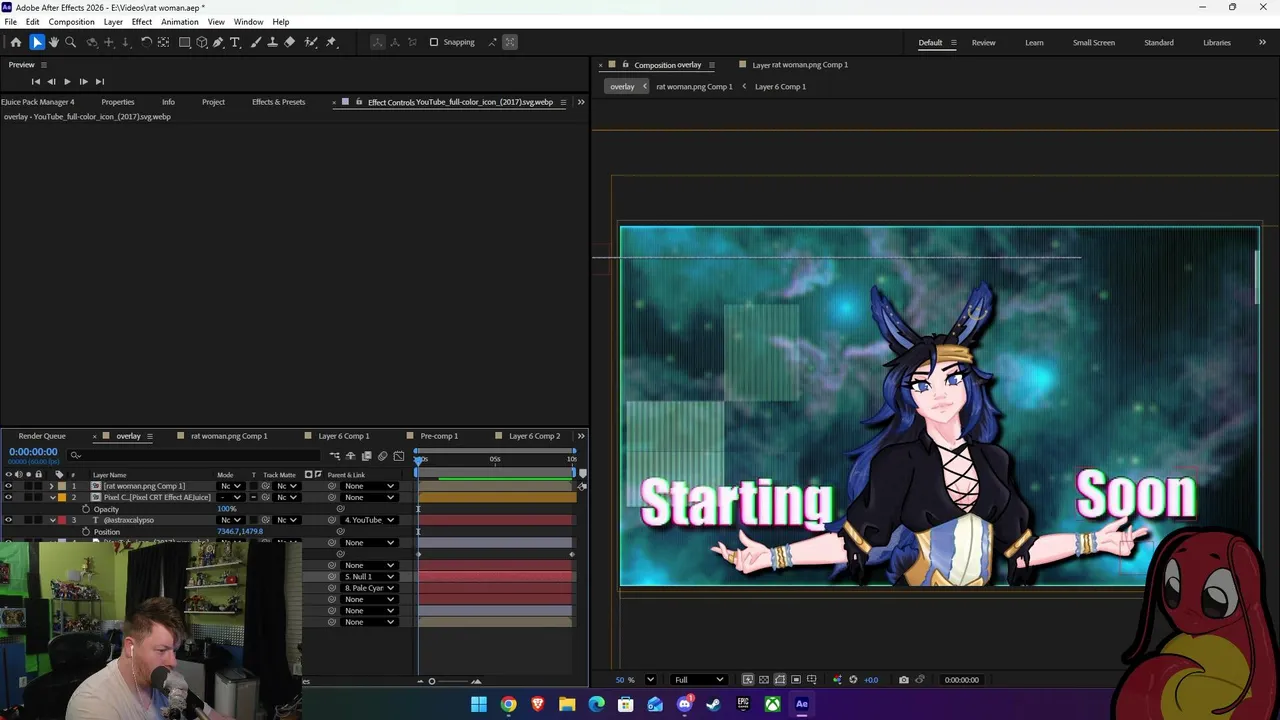
Task: Jump to first frame in Preview panel
Action: point(35,81)
